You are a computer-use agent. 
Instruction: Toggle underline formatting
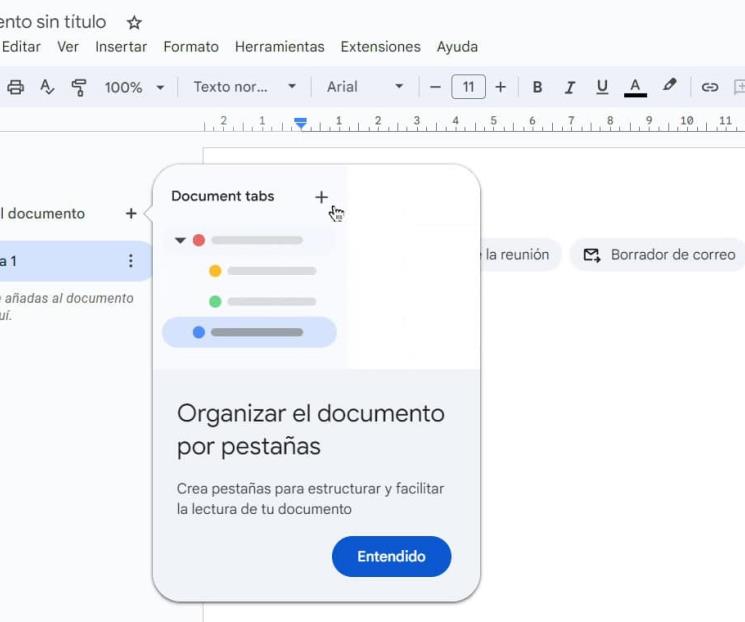coord(602,87)
